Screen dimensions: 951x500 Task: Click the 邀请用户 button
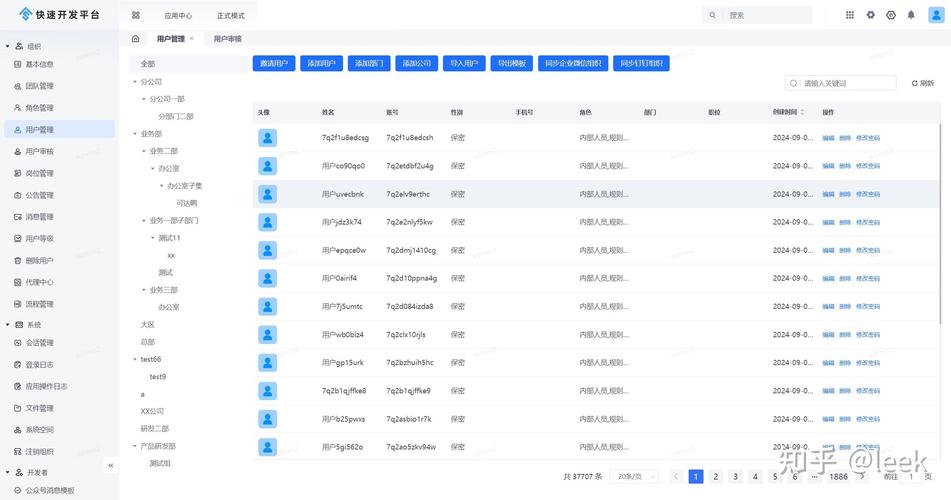coord(274,63)
